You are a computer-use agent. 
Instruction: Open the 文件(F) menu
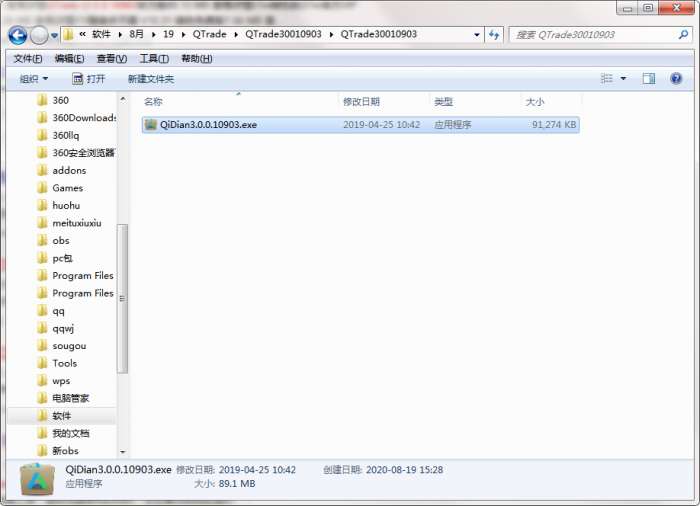pos(28,59)
